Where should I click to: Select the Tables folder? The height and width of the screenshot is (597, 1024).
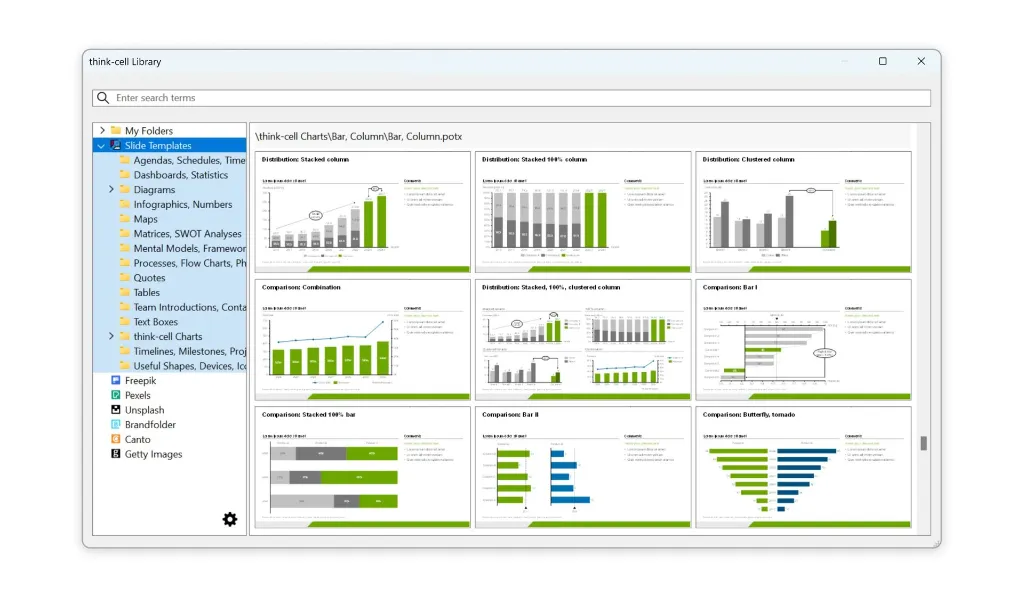click(146, 293)
